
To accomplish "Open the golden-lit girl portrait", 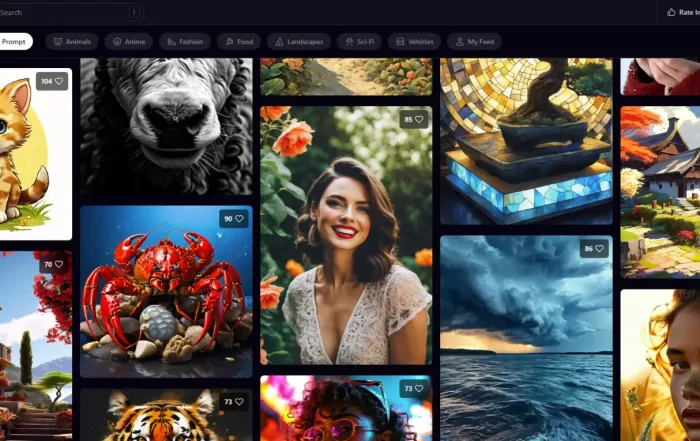I will (x=660, y=365).
